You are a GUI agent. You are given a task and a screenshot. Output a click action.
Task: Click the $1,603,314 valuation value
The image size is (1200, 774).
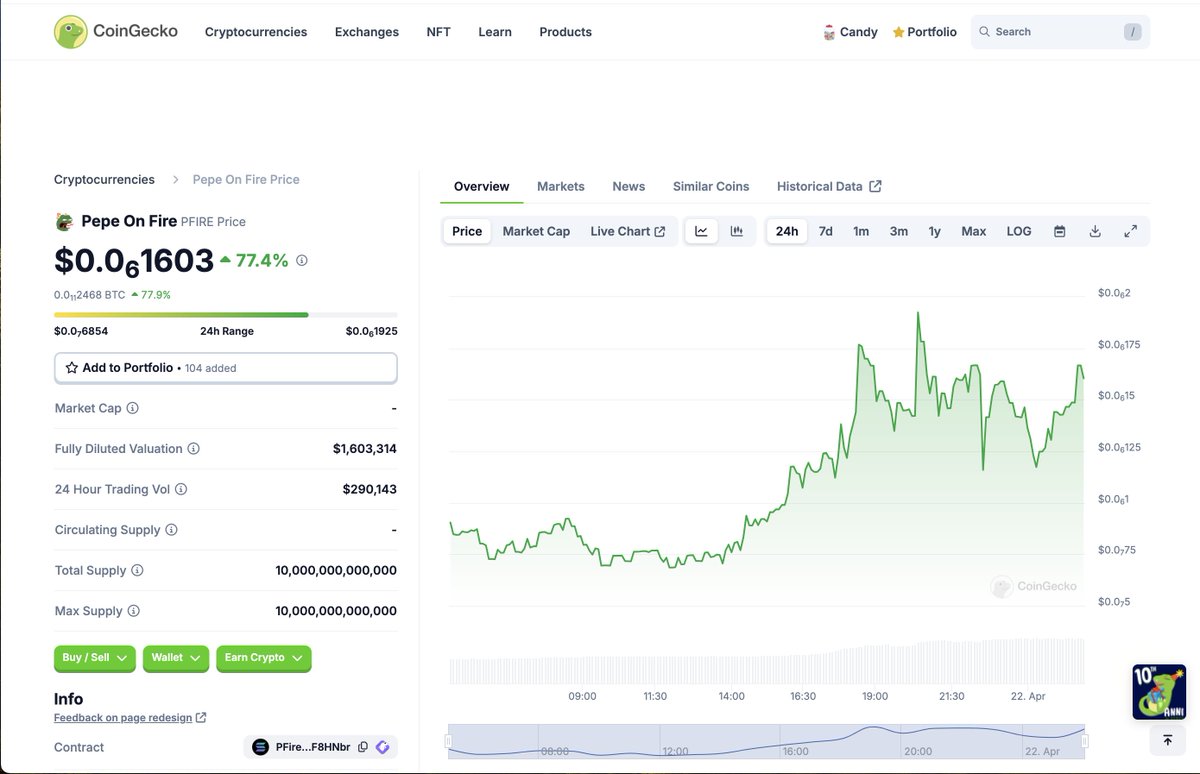365,449
